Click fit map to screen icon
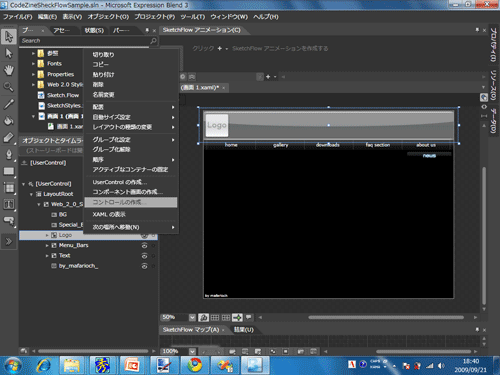The image size is (500, 375). coord(286,351)
